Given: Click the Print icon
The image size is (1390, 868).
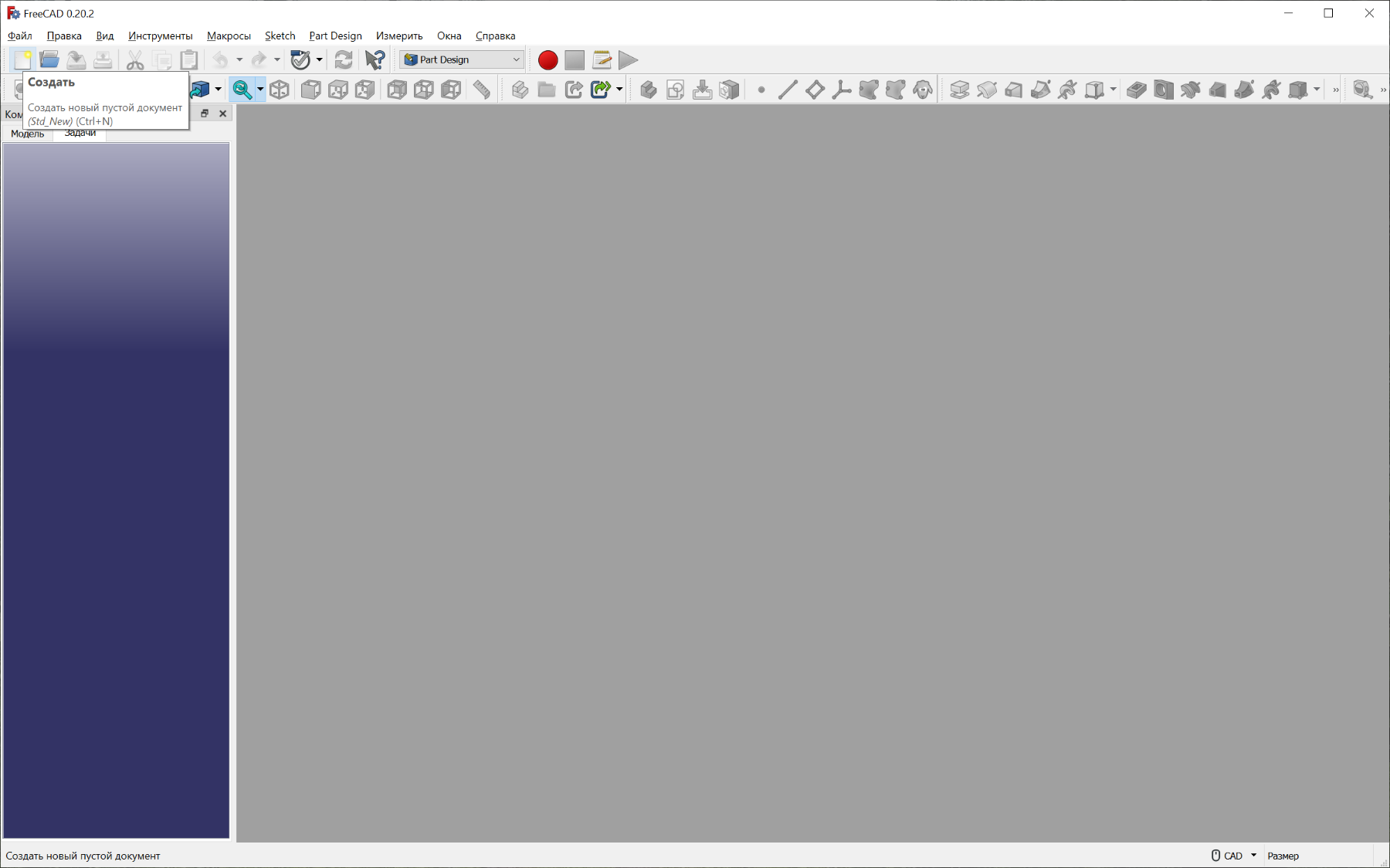Looking at the screenshot, I should 103,59.
